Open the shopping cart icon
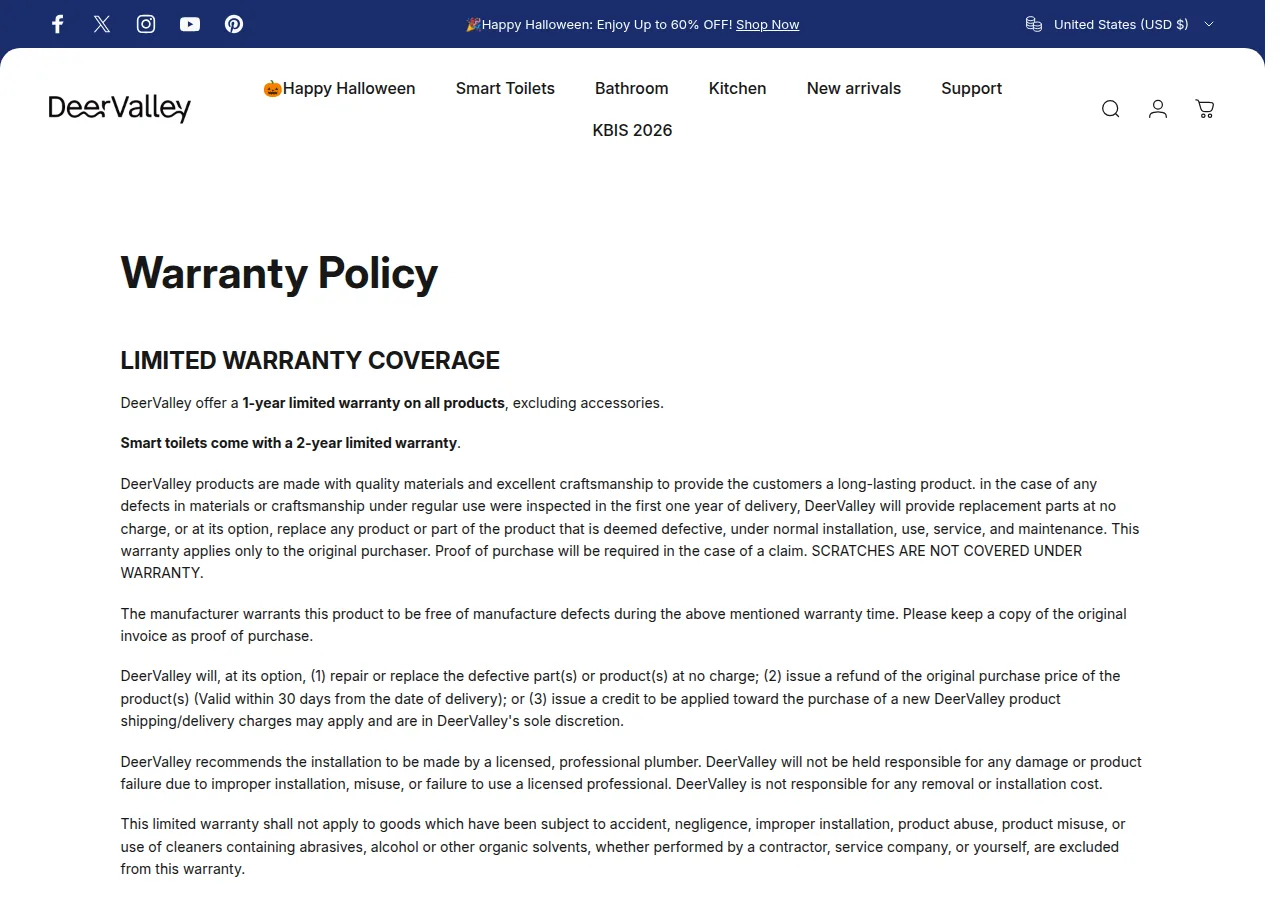 click(x=1205, y=109)
